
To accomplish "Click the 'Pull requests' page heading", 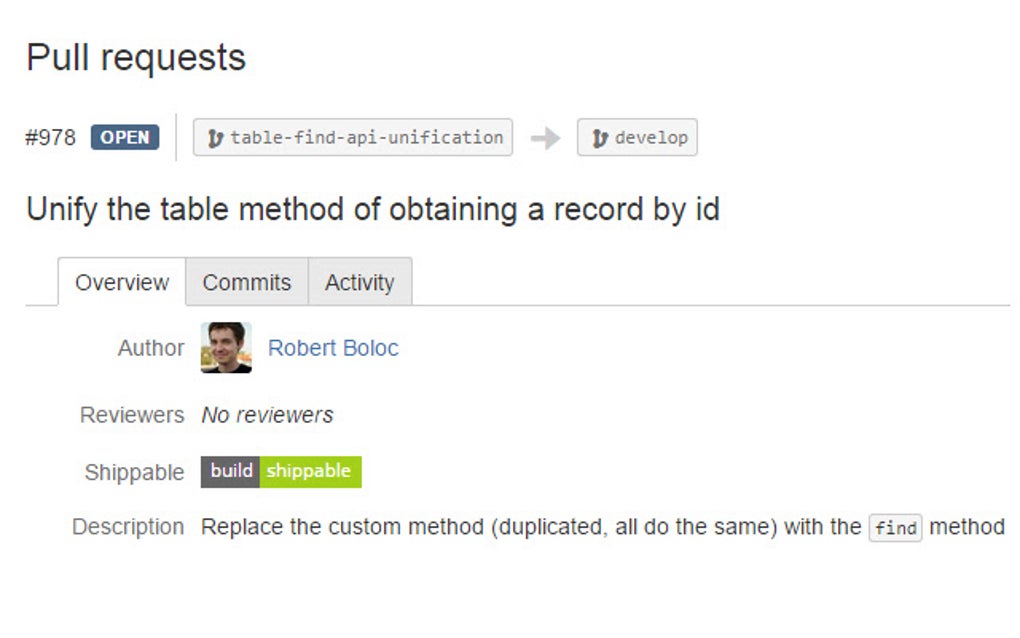I will (137, 57).
